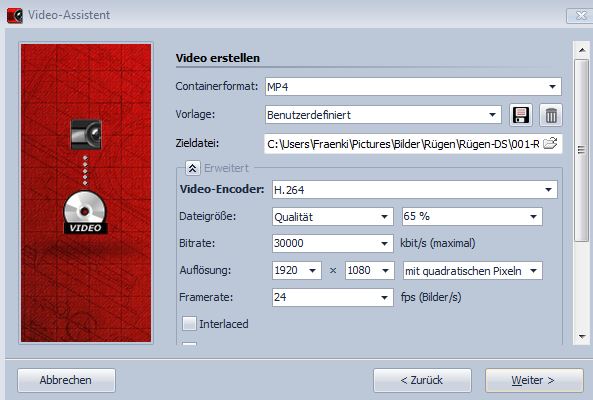Viewport: 593px width, 400px height.
Task: Click the Bitrate label
Action: (x=197, y=243)
